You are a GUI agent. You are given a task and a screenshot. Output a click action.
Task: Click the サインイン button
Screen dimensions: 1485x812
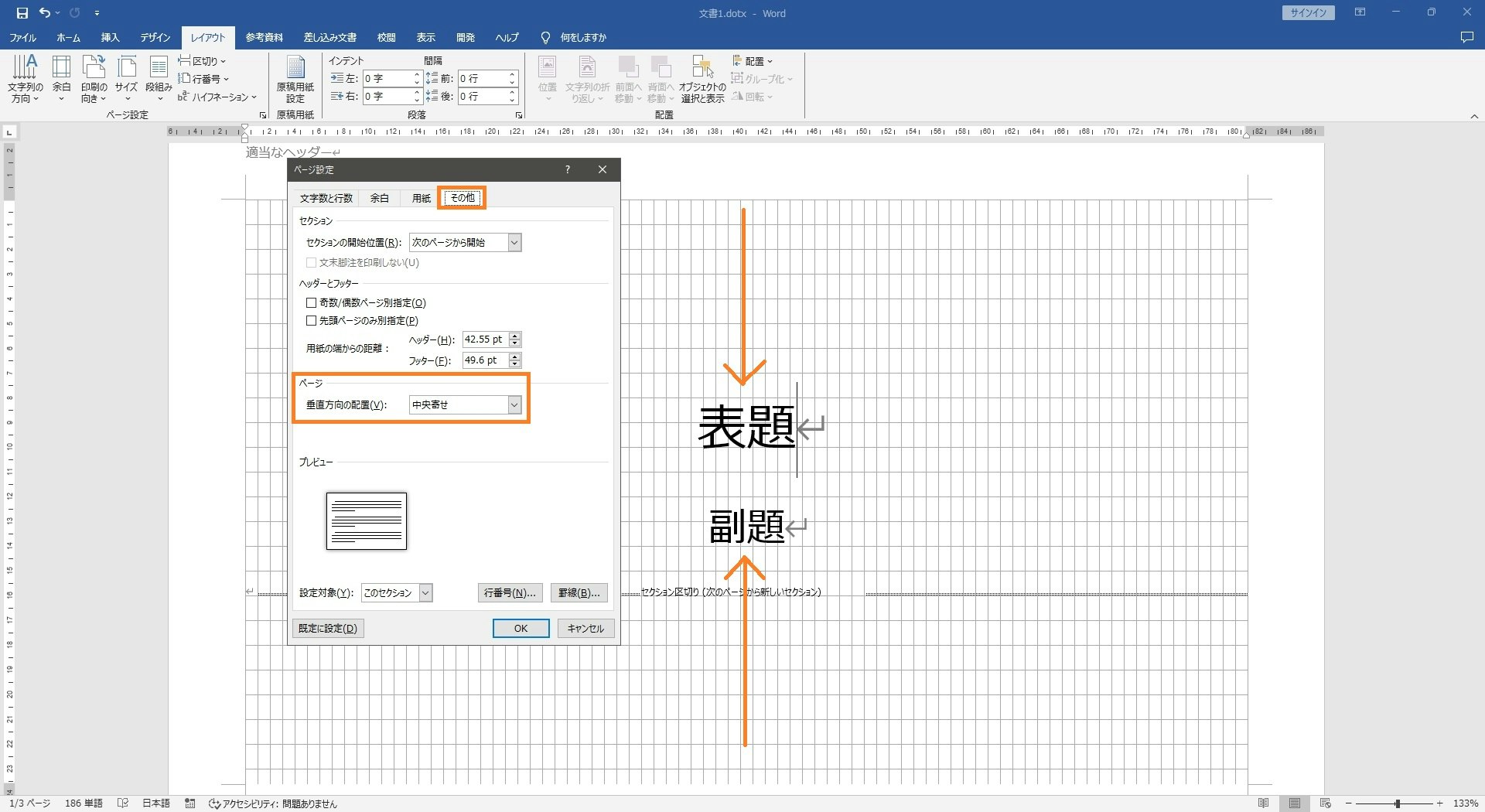pyautogui.click(x=1308, y=13)
